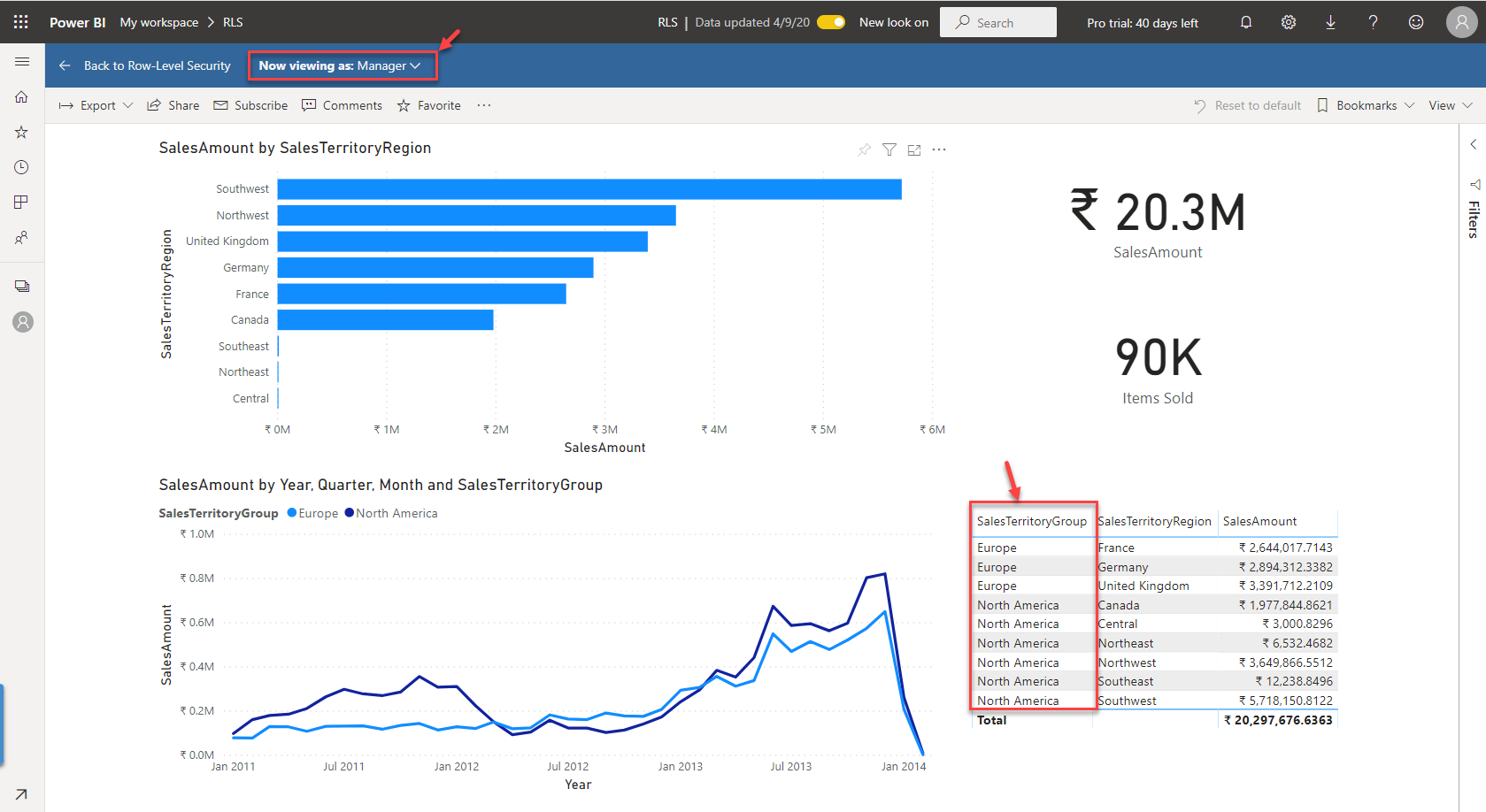
Task: Click My workspace breadcrumb link
Action: tap(159, 22)
